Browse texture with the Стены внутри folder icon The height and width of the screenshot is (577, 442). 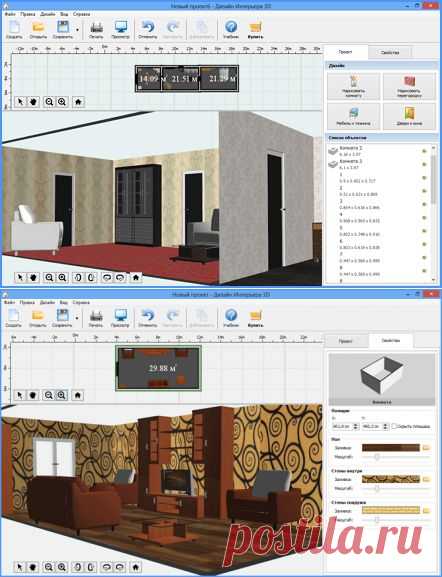click(x=426, y=479)
